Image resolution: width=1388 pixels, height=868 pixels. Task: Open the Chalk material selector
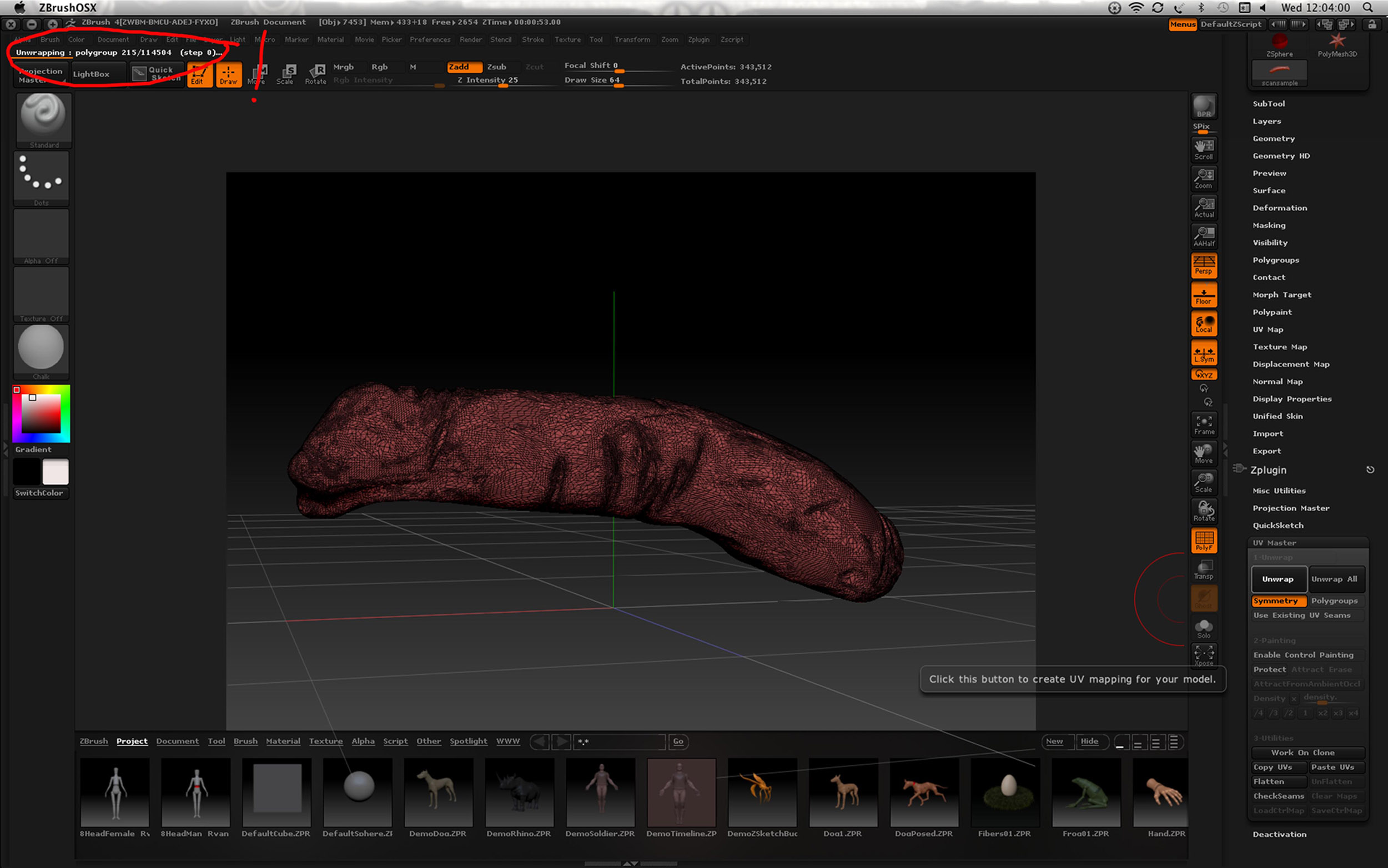click(x=41, y=352)
